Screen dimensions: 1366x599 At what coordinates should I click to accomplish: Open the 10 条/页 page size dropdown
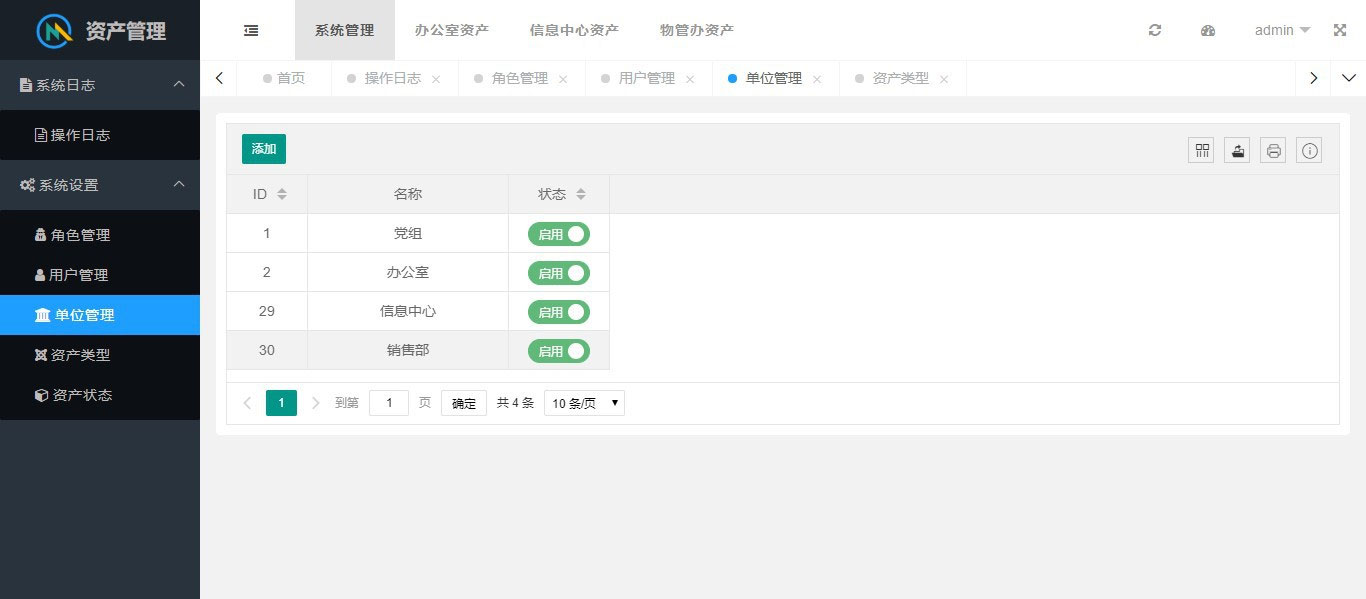tap(584, 403)
